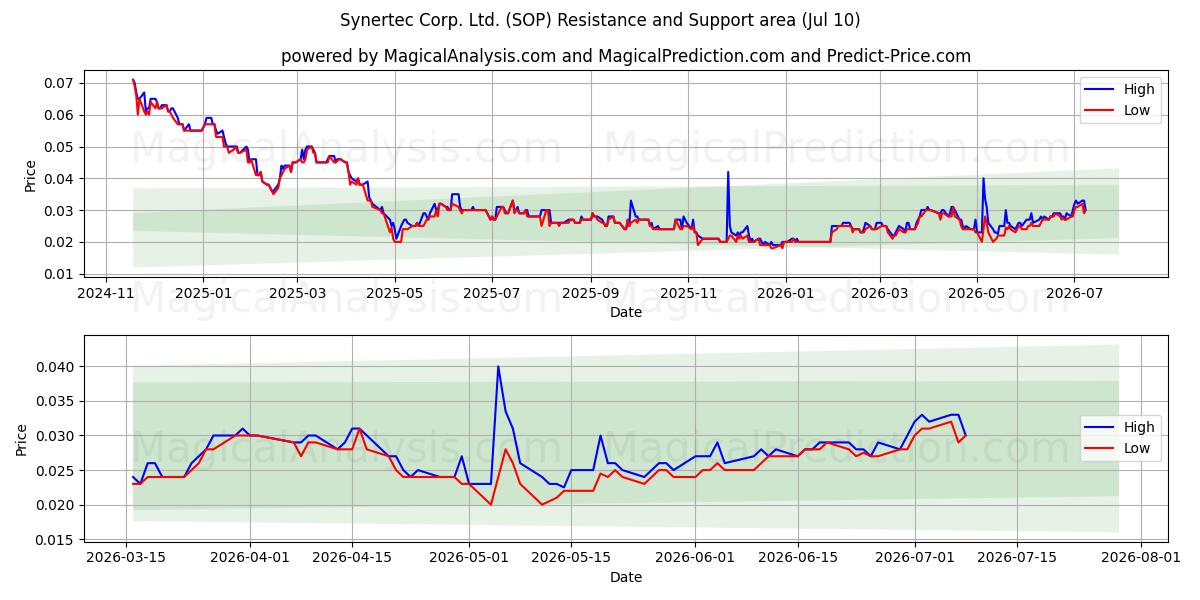
Task: Click the '2026-07' x-axis label in top chart
Action: [1074, 294]
